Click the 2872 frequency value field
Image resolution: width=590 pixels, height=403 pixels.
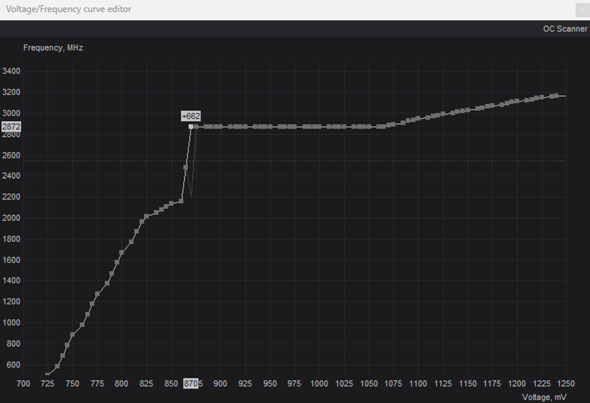click(x=11, y=126)
